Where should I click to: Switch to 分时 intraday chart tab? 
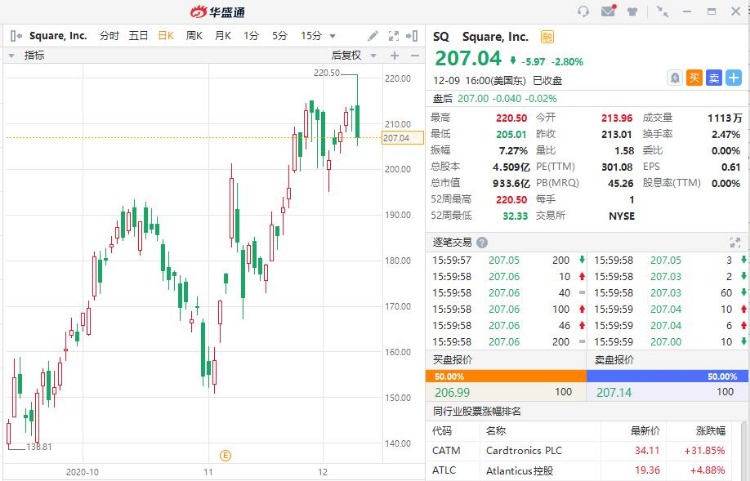[x=109, y=36]
